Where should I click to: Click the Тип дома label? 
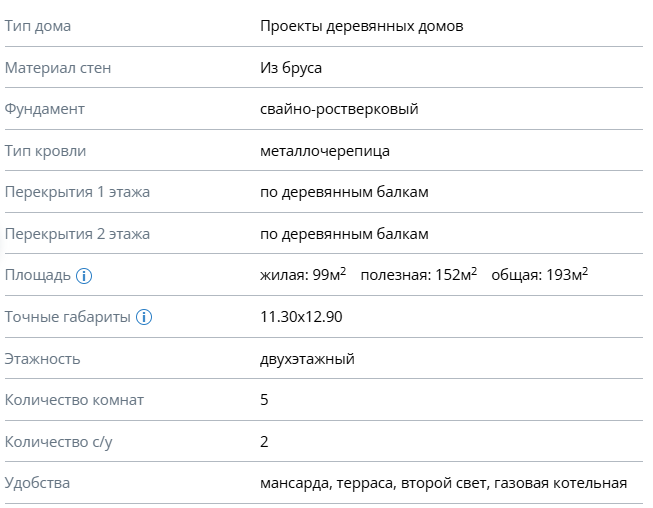(x=38, y=26)
